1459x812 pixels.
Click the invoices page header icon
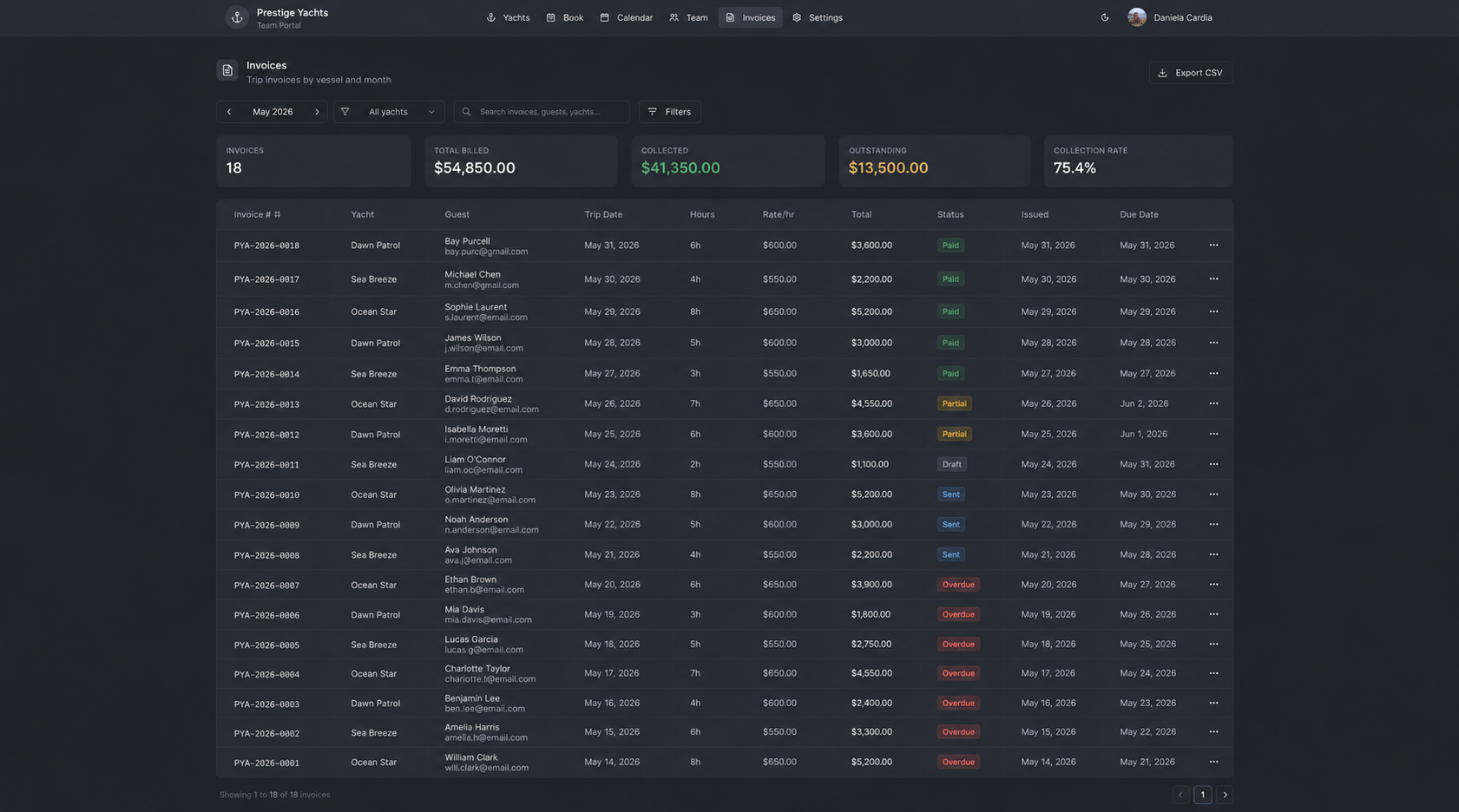[x=227, y=70]
